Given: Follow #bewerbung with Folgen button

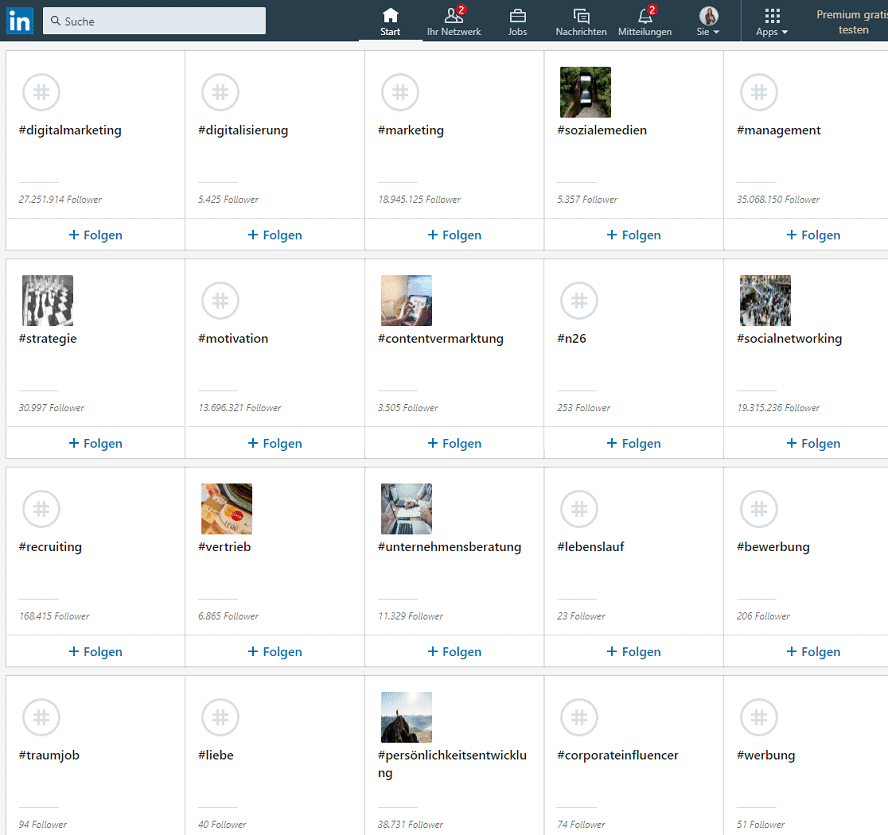Looking at the screenshot, I should 813,652.
